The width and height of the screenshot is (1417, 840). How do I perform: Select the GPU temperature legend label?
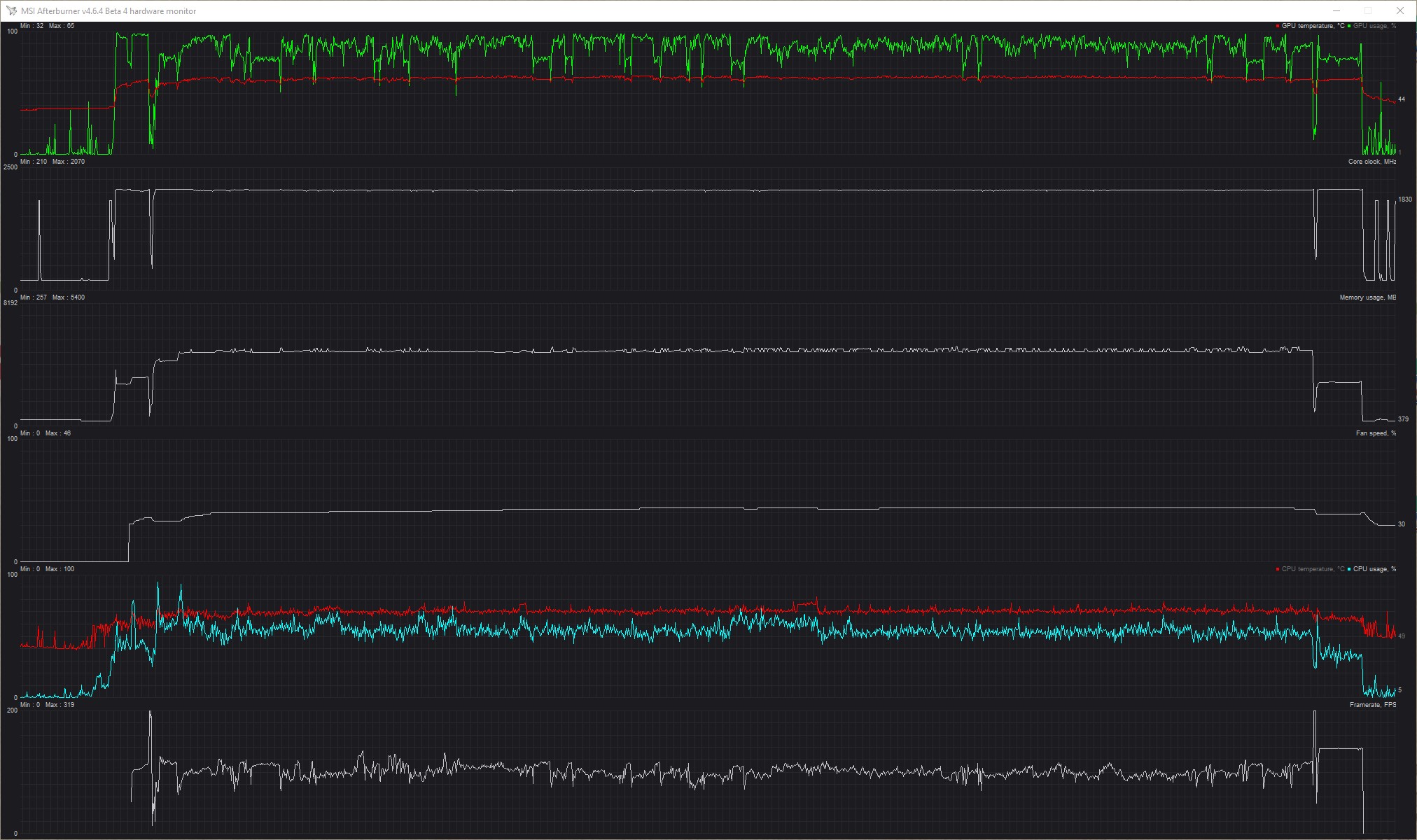[1313, 26]
